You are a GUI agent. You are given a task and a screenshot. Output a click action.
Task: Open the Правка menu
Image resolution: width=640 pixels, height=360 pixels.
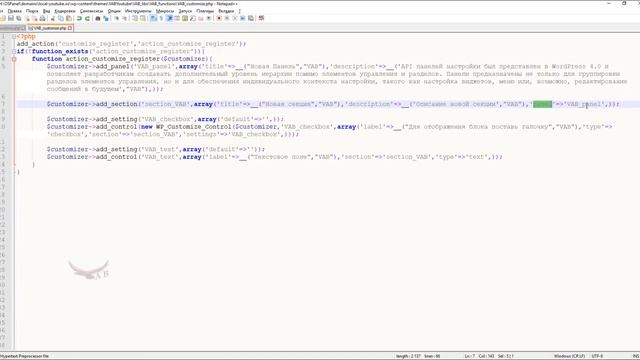pos(15,11)
